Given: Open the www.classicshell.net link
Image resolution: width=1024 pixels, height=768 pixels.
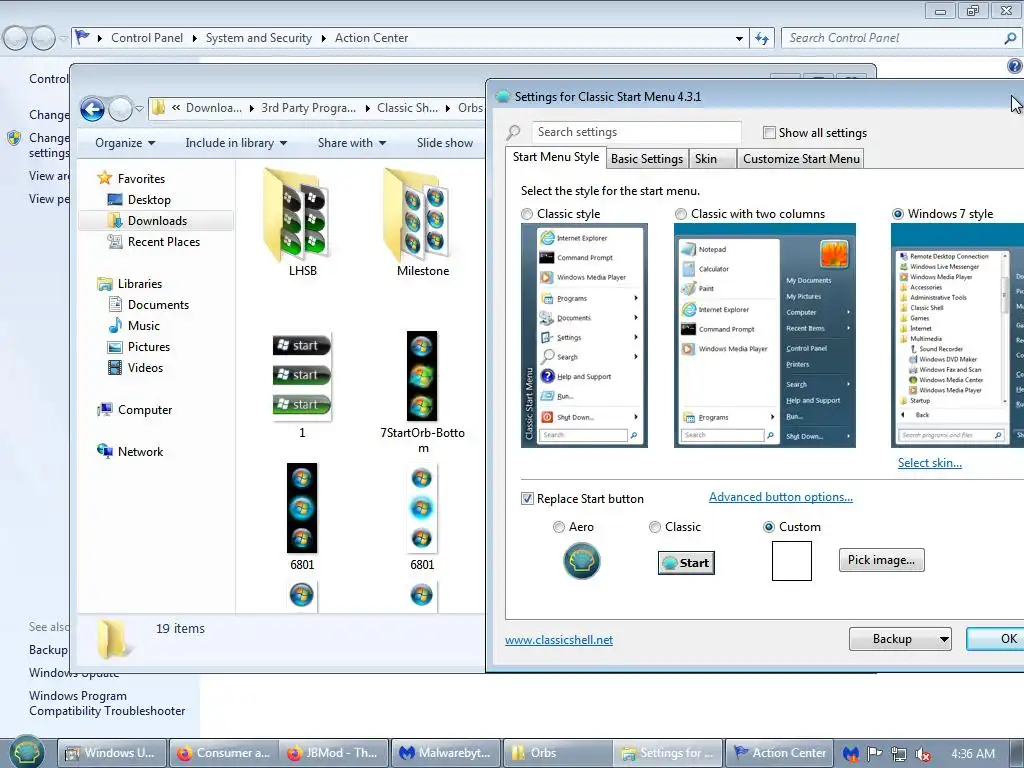Looking at the screenshot, I should 558,640.
